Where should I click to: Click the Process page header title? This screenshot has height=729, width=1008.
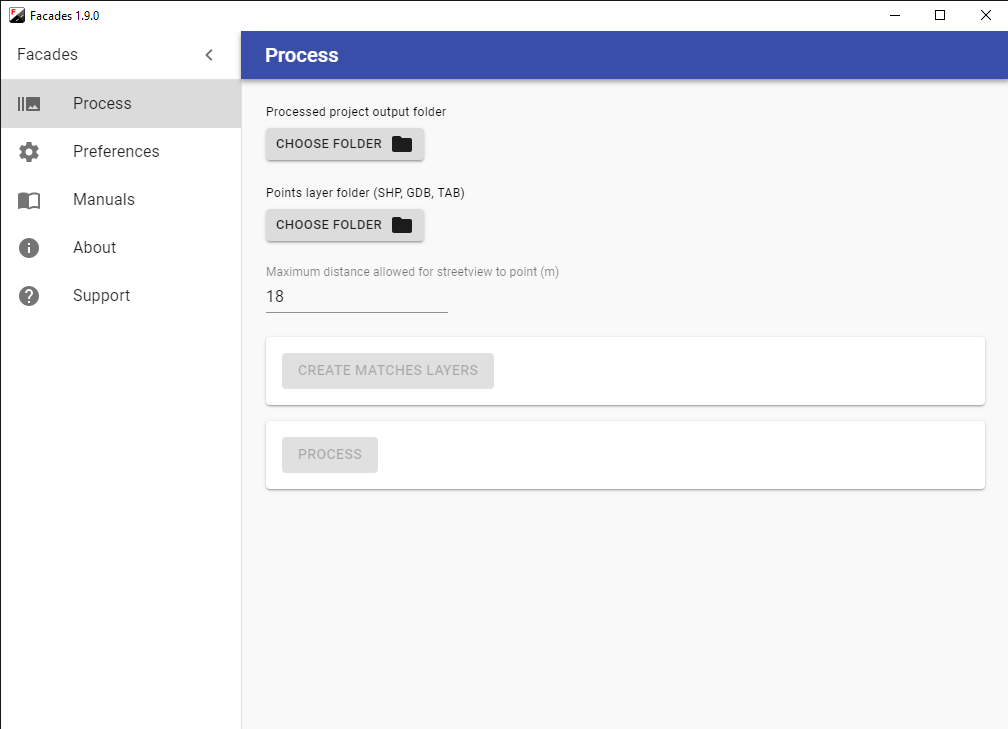pos(302,55)
